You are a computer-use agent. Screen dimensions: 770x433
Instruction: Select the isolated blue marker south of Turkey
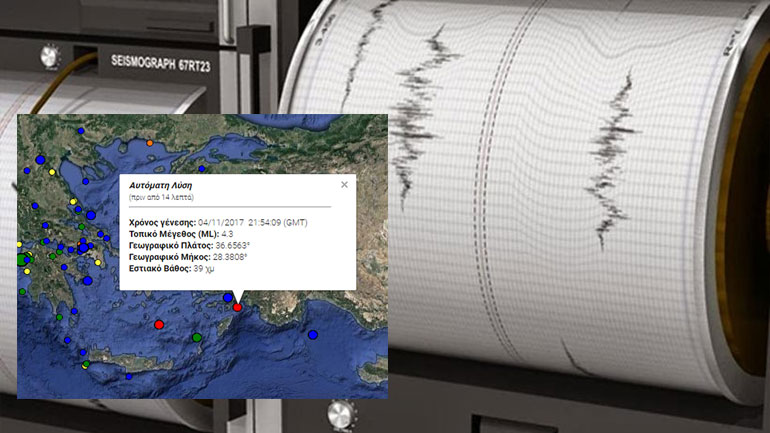pos(313,334)
